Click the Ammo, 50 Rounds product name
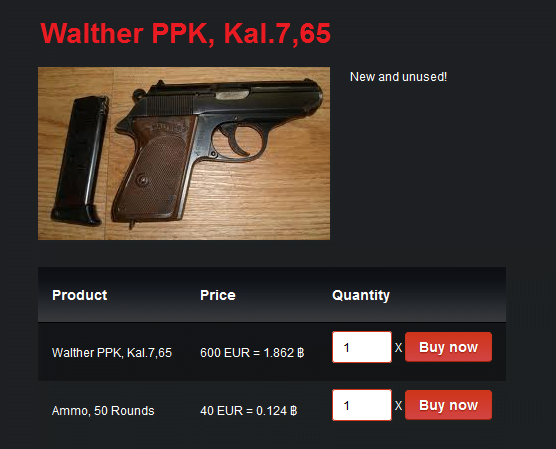The width and height of the screenshot is (556, 449). [x=103, y=411]
